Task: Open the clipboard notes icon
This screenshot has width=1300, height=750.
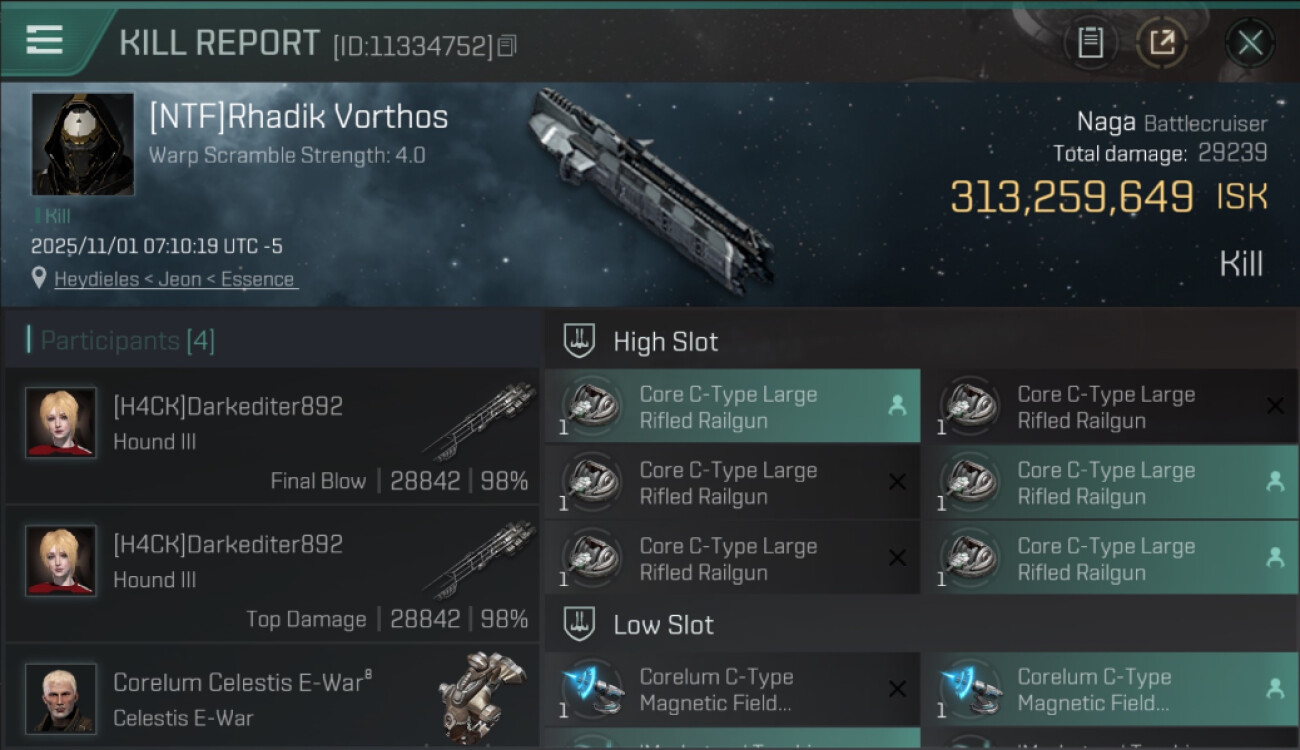Action: point(1090,43)
